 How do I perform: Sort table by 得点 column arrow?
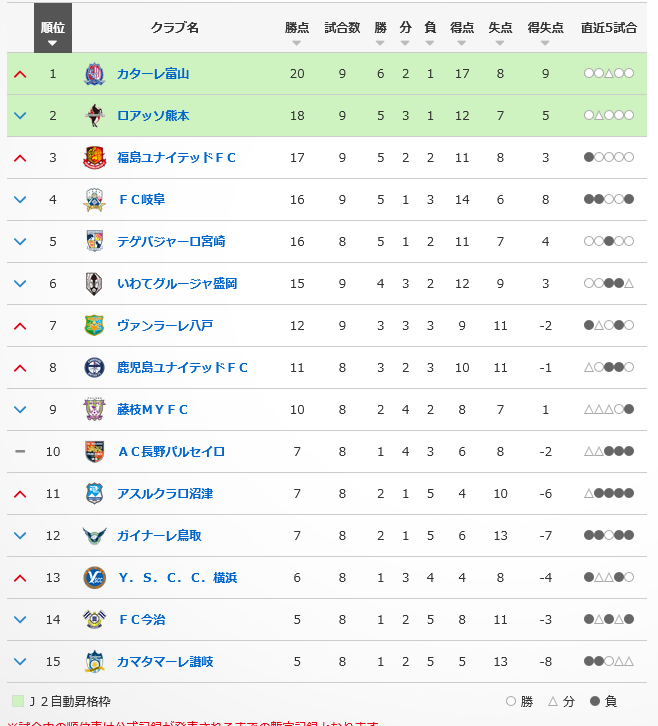point(461,43)
